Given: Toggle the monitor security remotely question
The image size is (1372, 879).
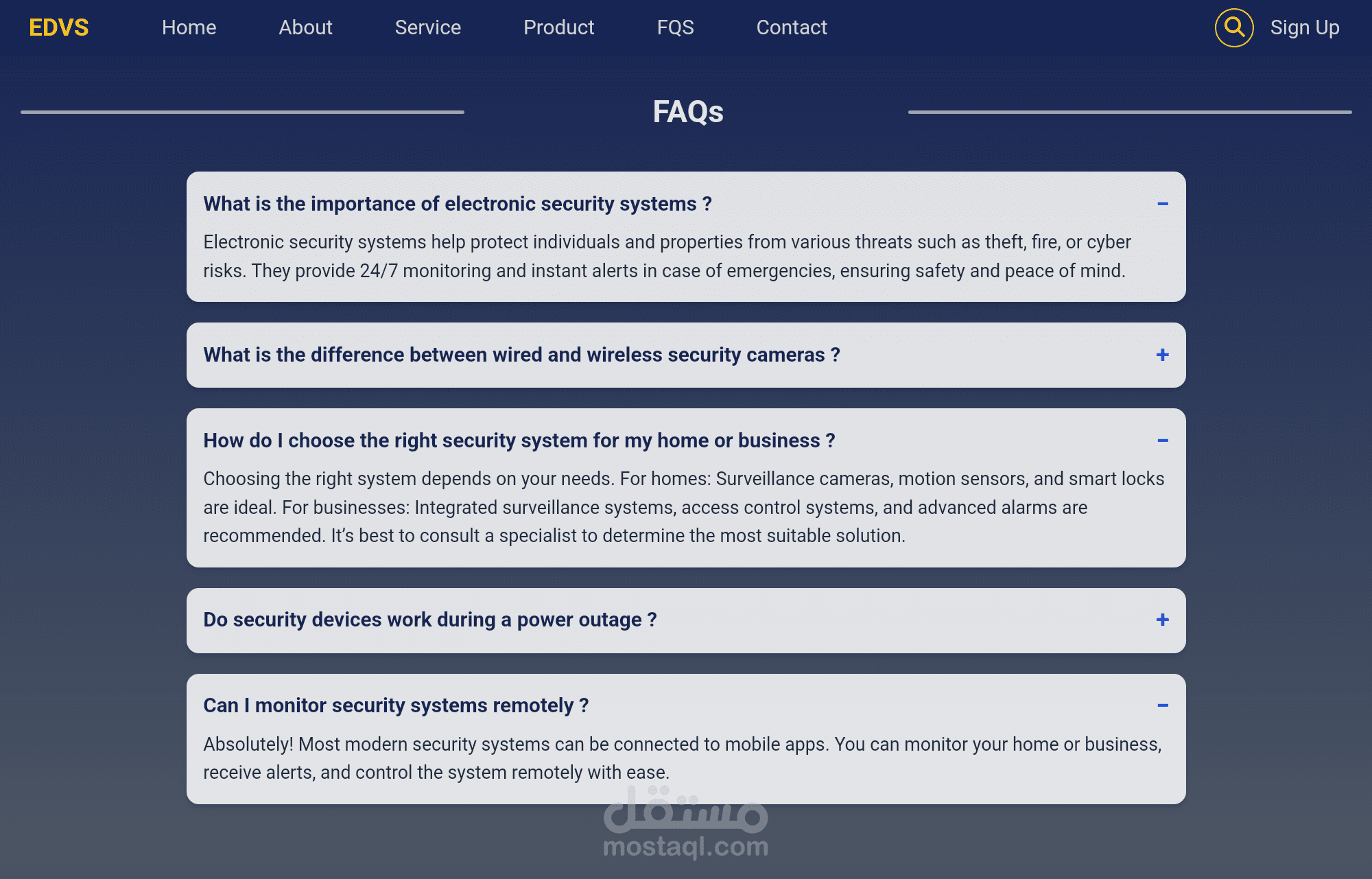Looking at the screenshot, I should pyautogui.click(x=396, y=705).
